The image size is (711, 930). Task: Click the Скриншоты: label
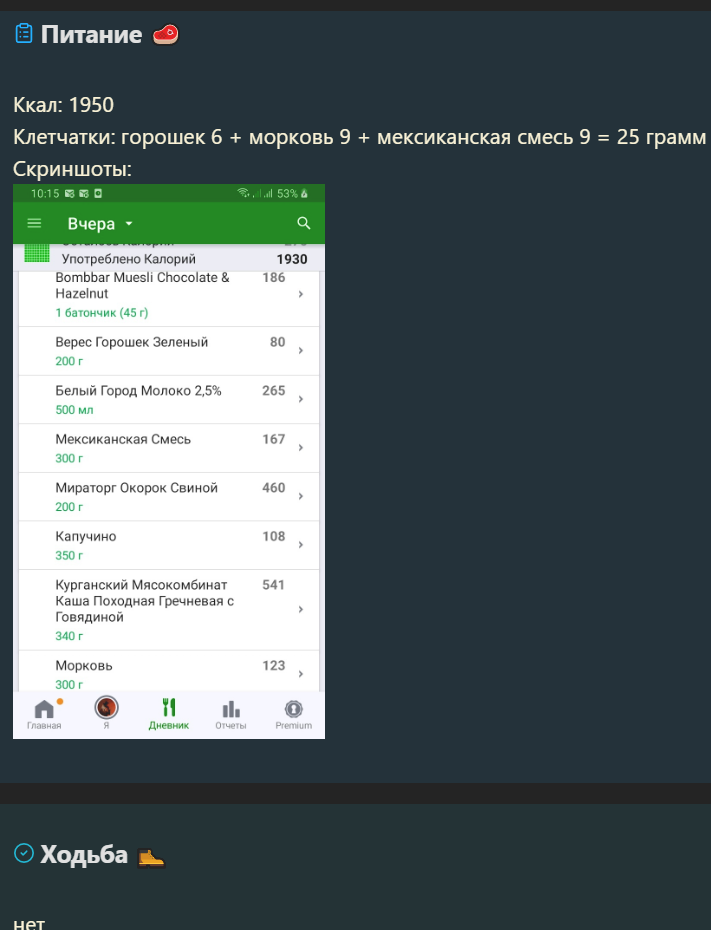point(72,170)
